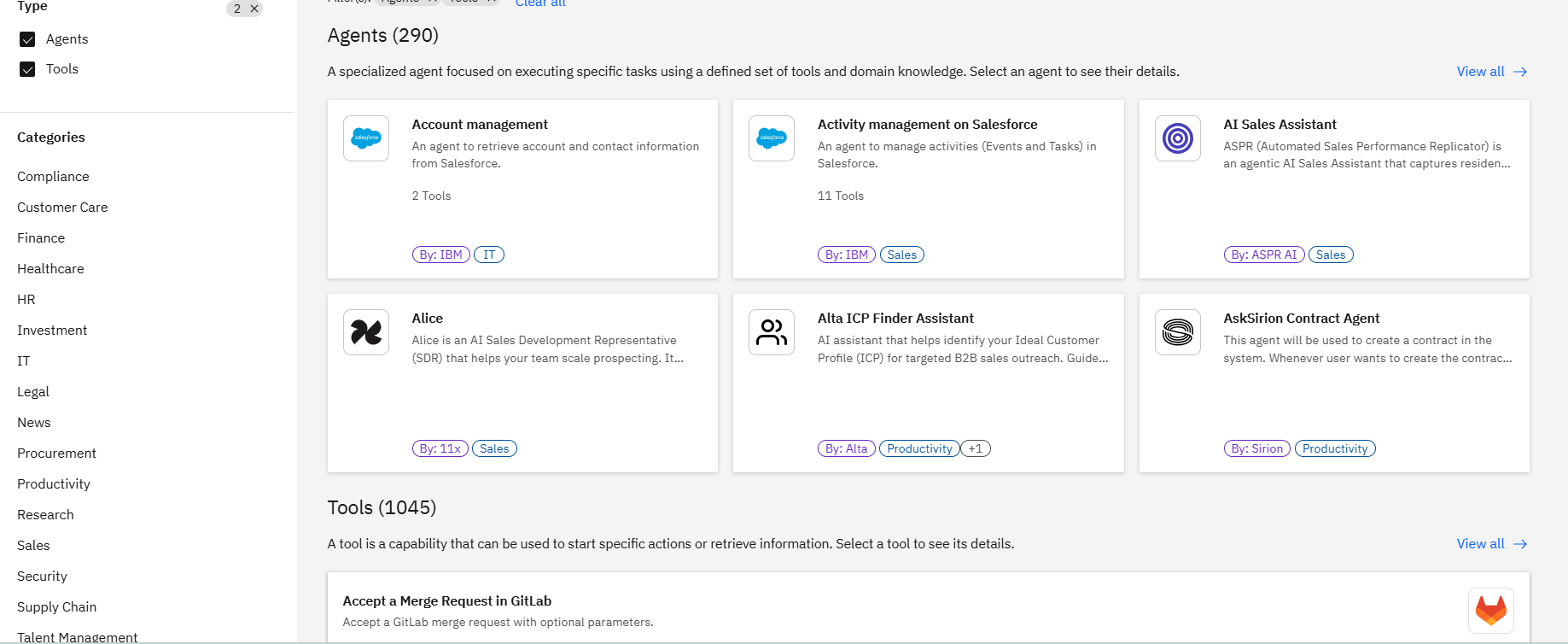Click the GitLab fox icon

pyautogui.click(x=1490, y=610)
